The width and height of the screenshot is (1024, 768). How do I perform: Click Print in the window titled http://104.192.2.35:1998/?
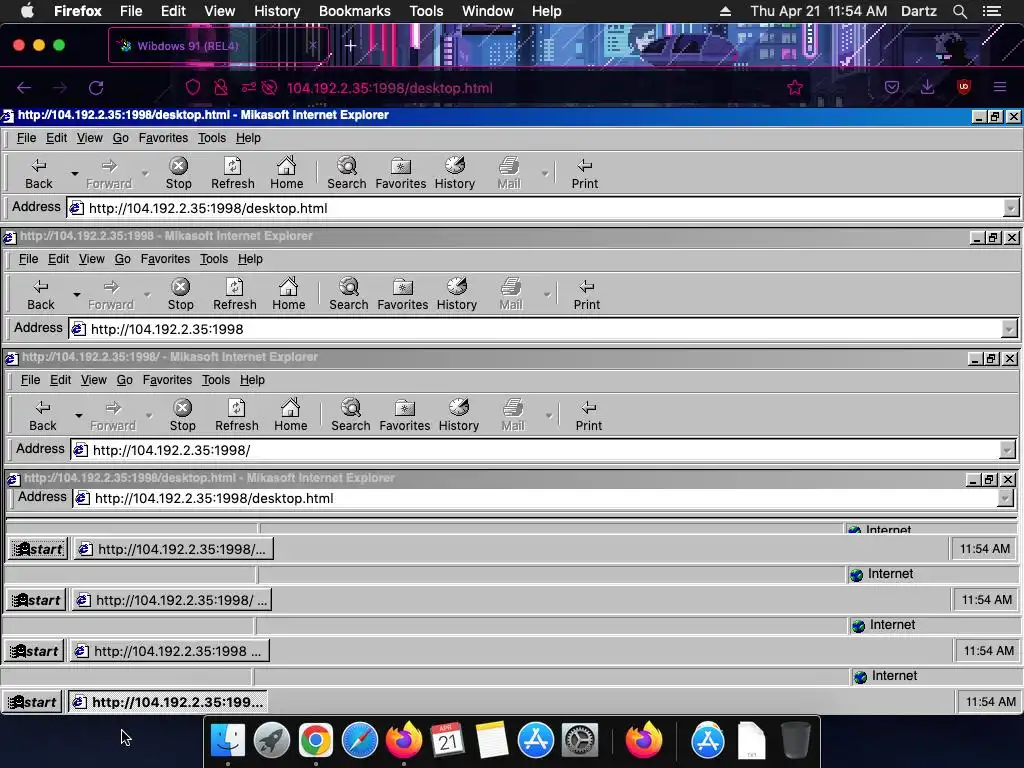point(588,415)
